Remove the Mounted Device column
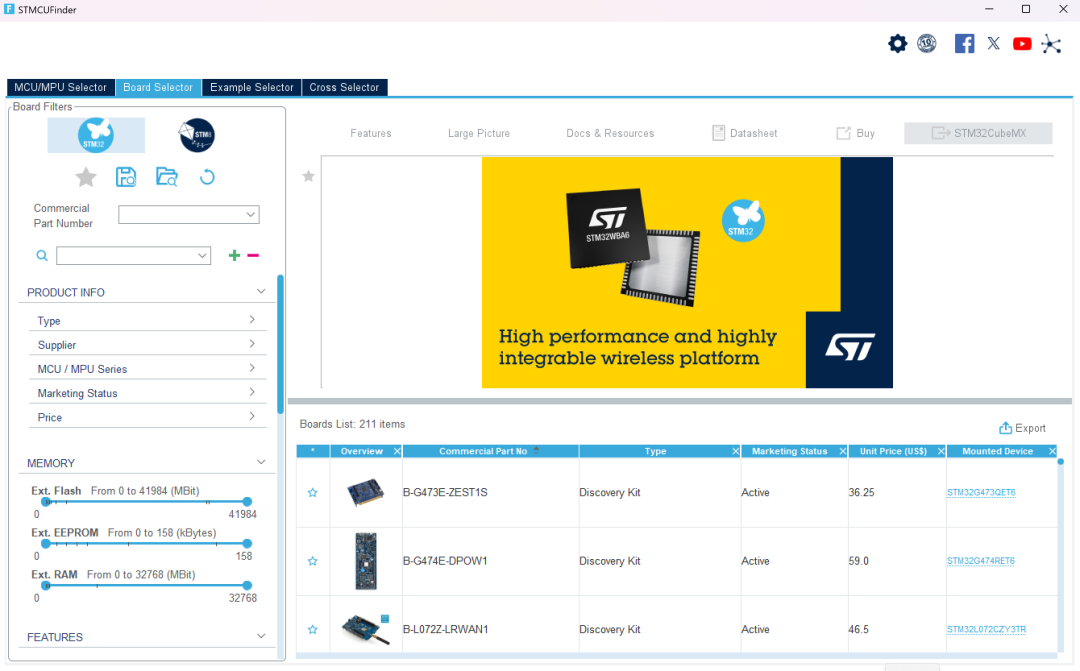This screenshot has width=1080, height=671. click(x=1052, y=451)
